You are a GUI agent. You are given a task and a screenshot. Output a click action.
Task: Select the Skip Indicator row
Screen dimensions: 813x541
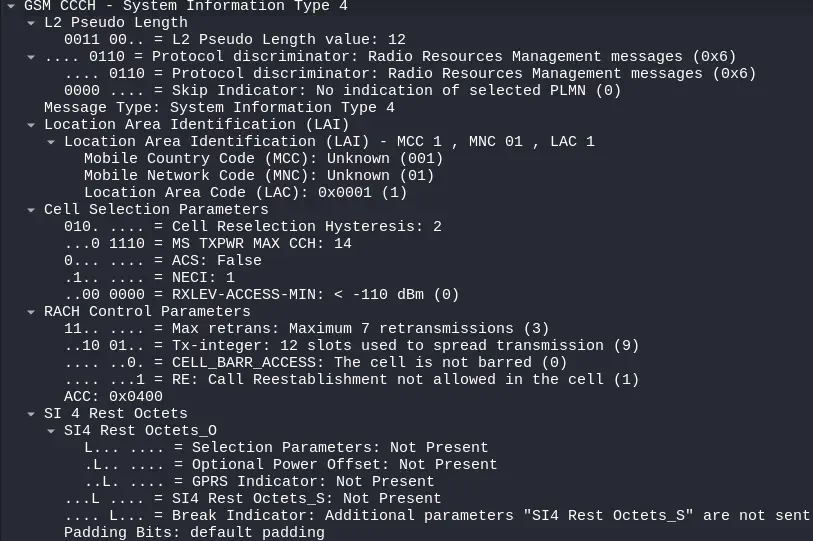point(340,90)
